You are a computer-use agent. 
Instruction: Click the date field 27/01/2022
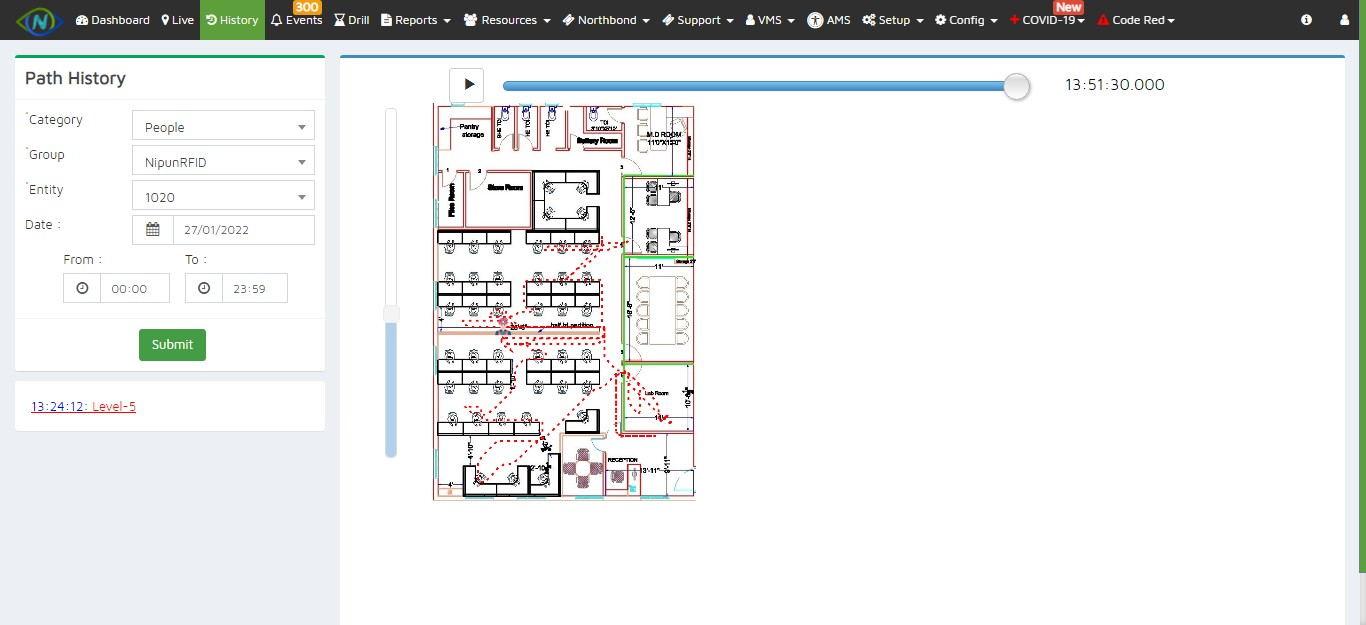pos(244,230)
